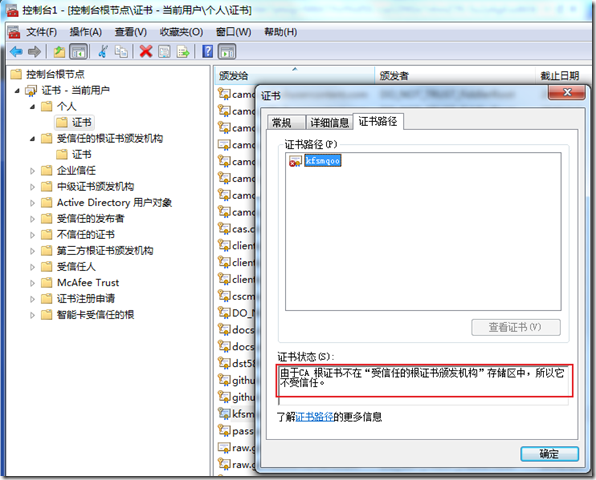This screenshot has height=480, width=596.
Task: Open the 文件(F) menu
Action: pos(41,32)
